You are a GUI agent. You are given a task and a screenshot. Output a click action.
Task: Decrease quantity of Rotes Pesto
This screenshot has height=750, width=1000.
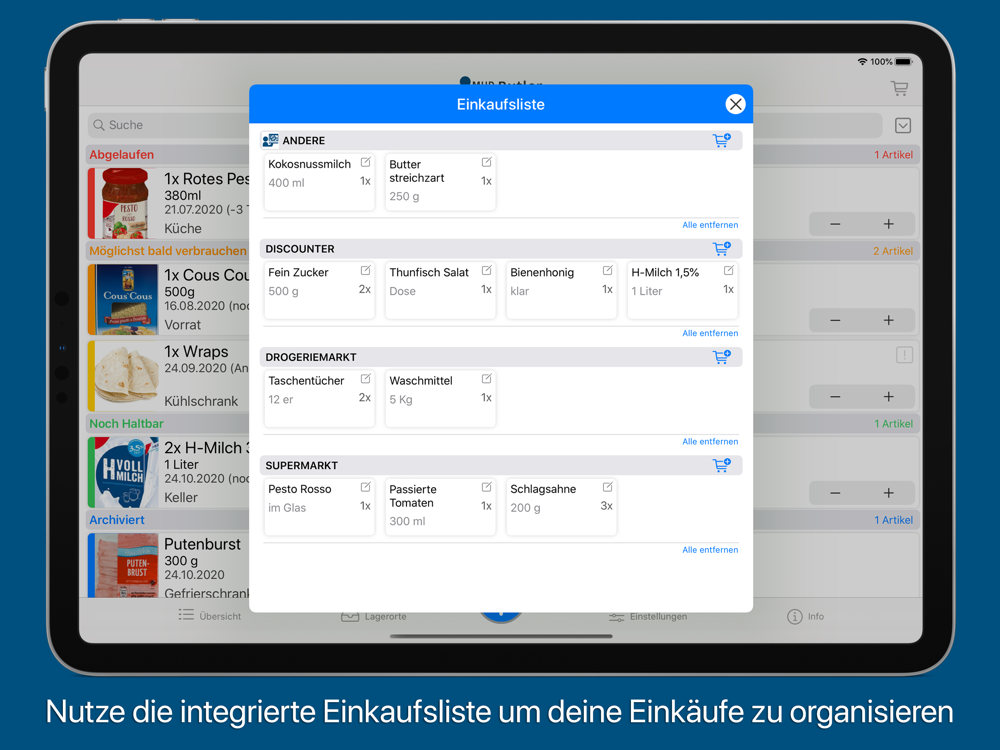pos(835,224)
